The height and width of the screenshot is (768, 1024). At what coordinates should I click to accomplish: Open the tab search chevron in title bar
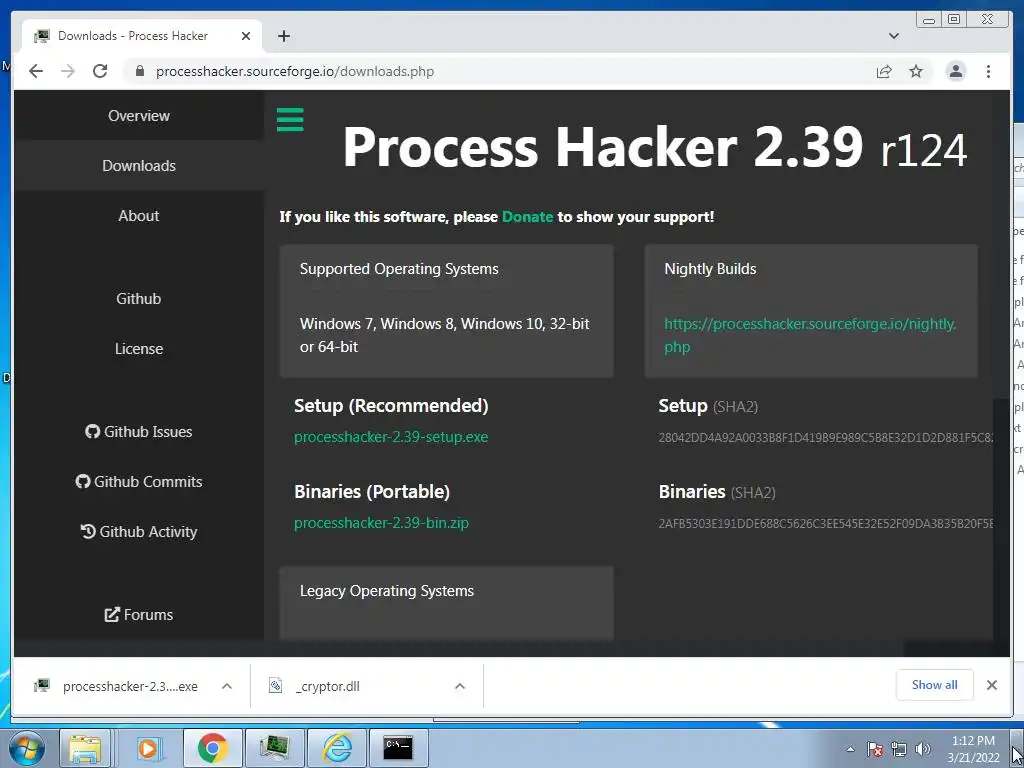893,36
